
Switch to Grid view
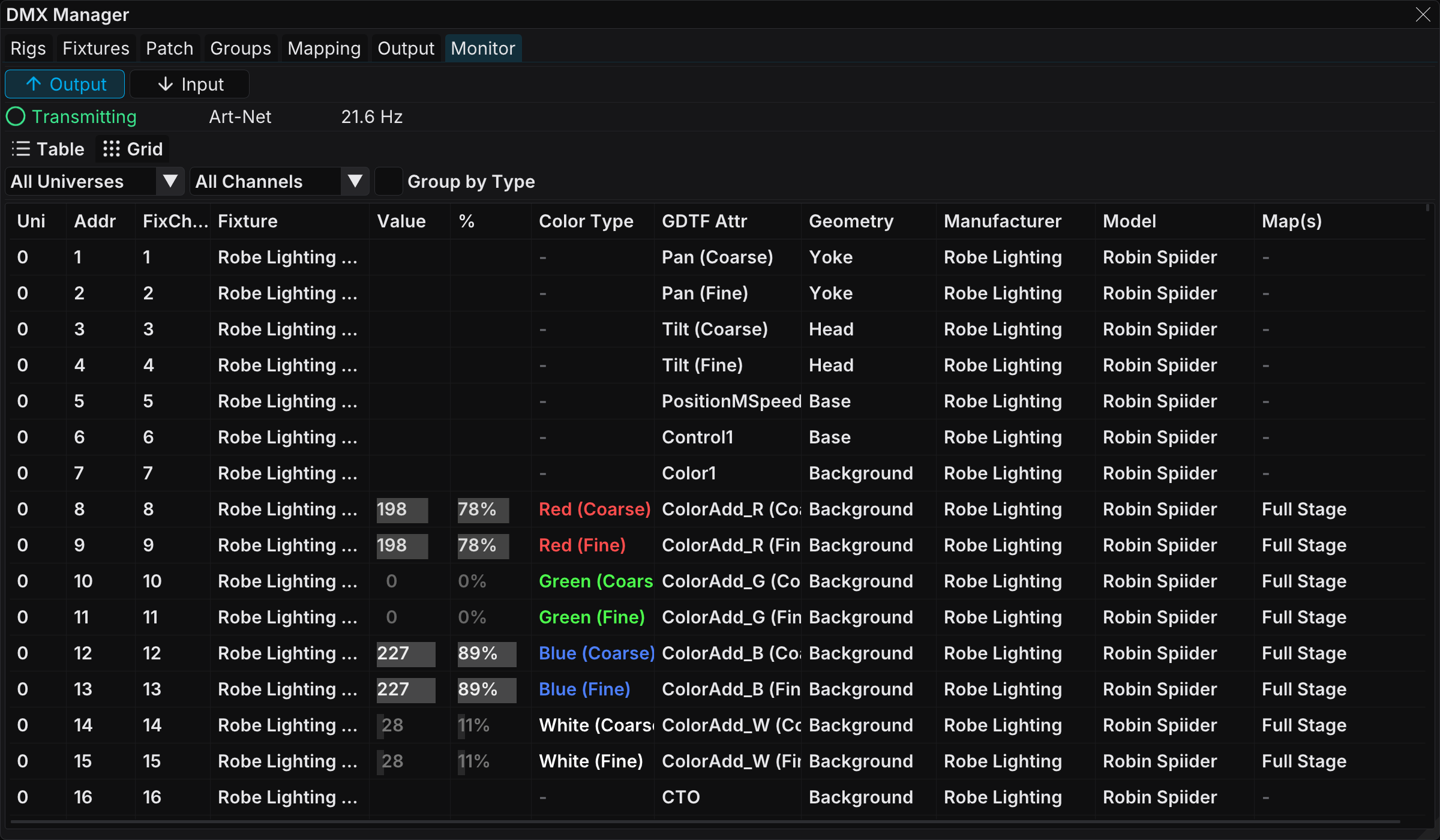tap(133, 149)
